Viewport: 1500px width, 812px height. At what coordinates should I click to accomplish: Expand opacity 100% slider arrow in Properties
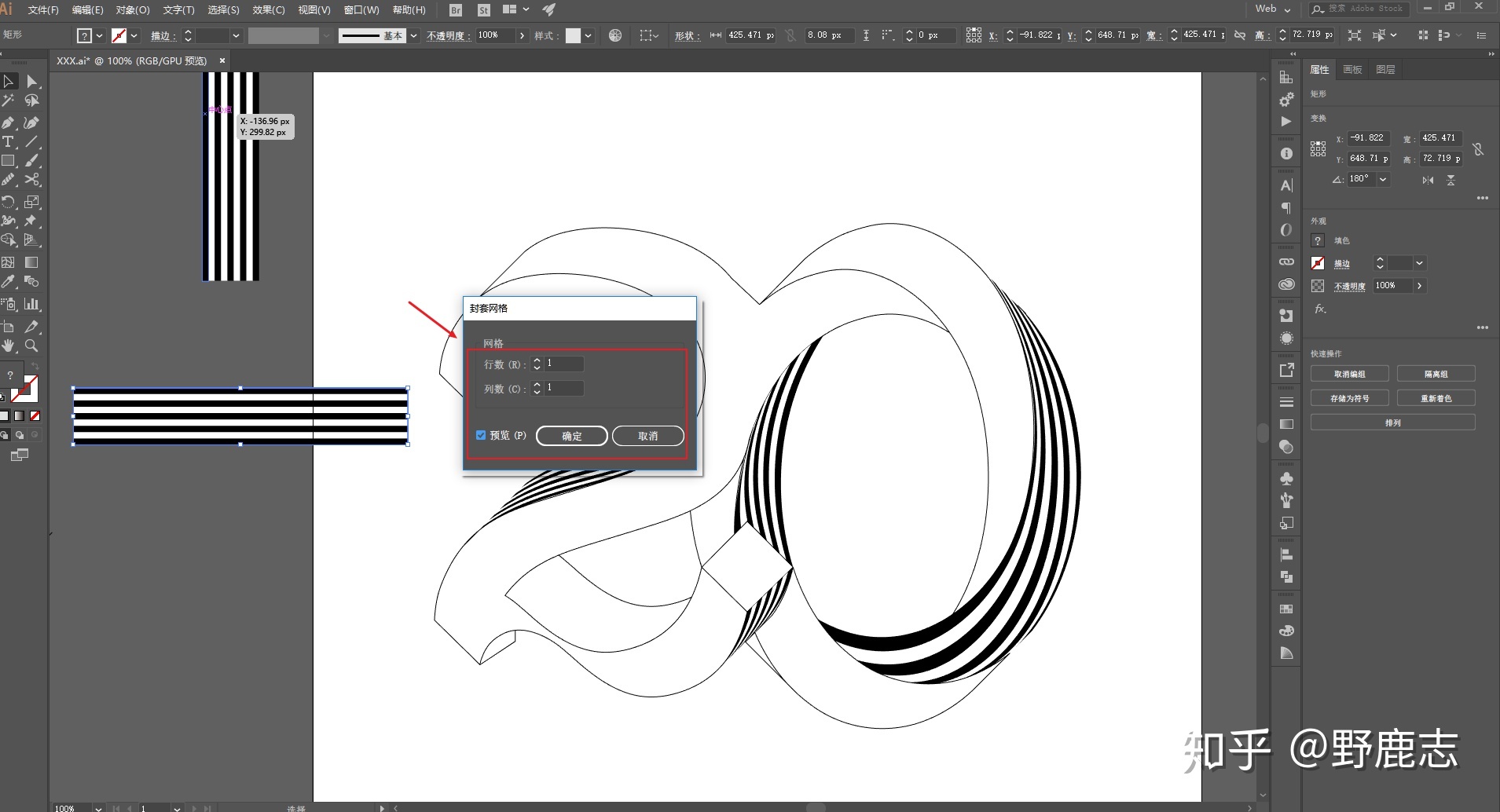[x=1419, y=286]
